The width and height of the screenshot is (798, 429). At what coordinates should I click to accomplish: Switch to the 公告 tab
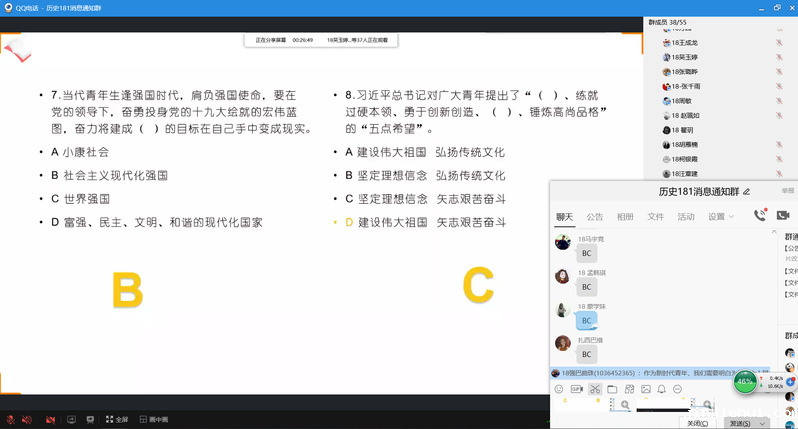595,216
